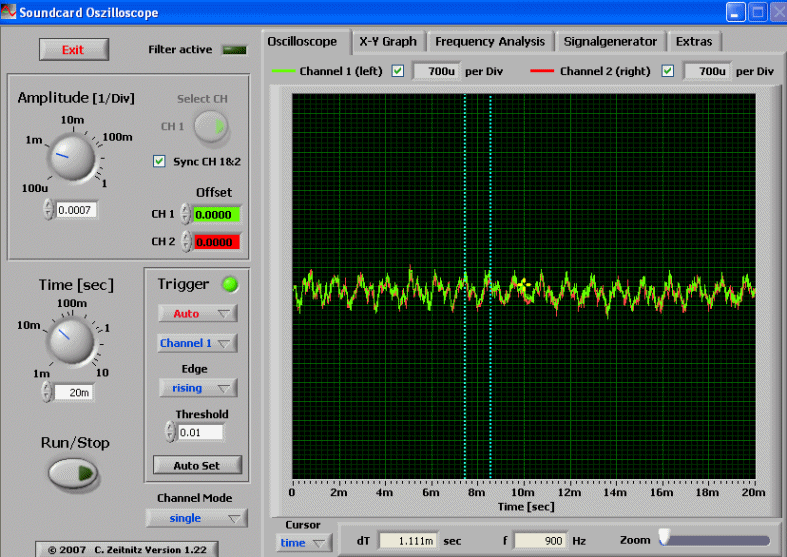787x557 pixels.
Task: Click the frequency field showing 900
Action: [542, 541]
